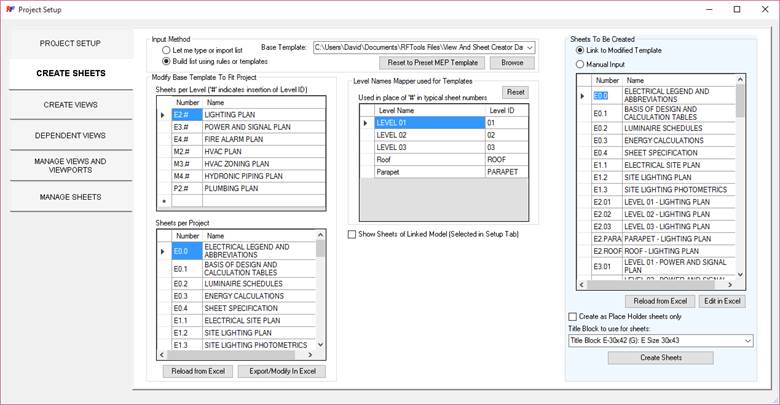
Task: Enable Show Sheets of Linked Model checkbox
Action: pyautogui.click(x=352, y=234)
